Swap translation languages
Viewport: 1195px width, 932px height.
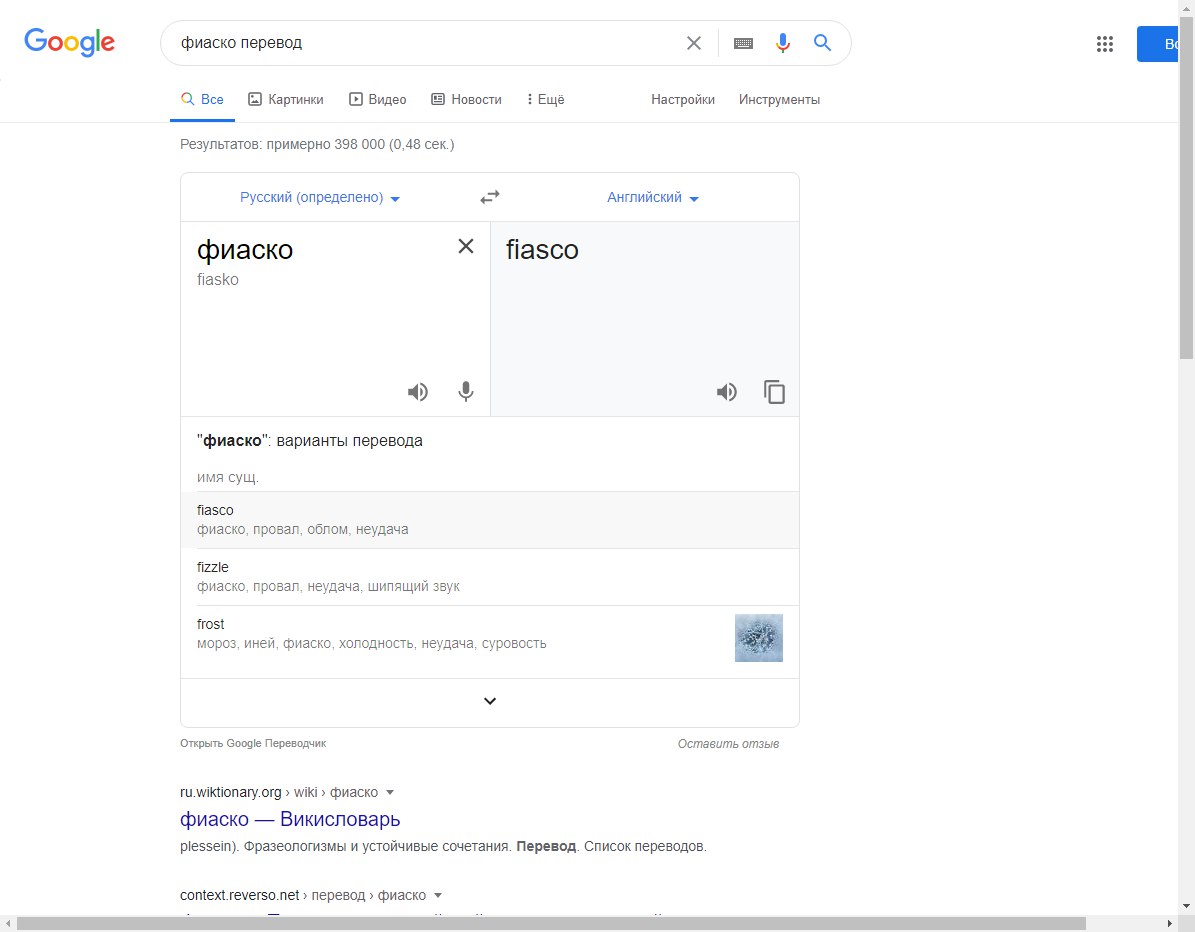[x=490, y=197]
